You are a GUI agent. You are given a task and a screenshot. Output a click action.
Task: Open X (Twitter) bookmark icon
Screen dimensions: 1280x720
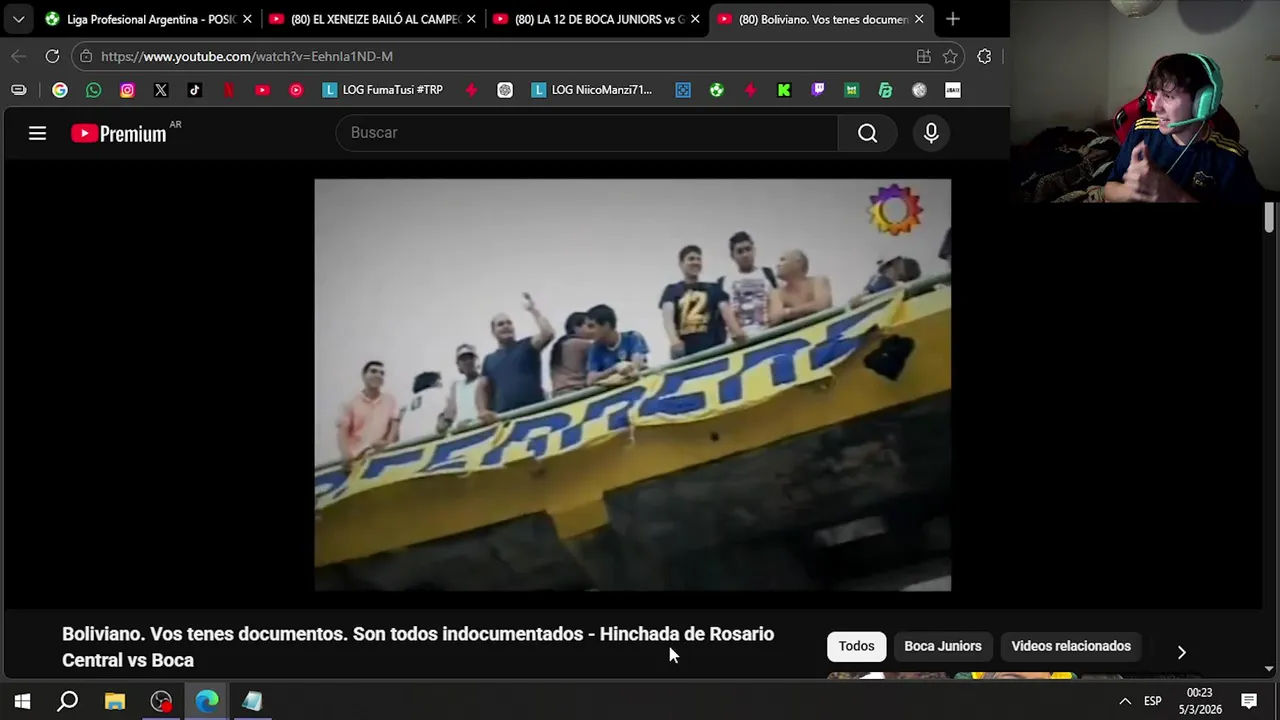[161, 90]
